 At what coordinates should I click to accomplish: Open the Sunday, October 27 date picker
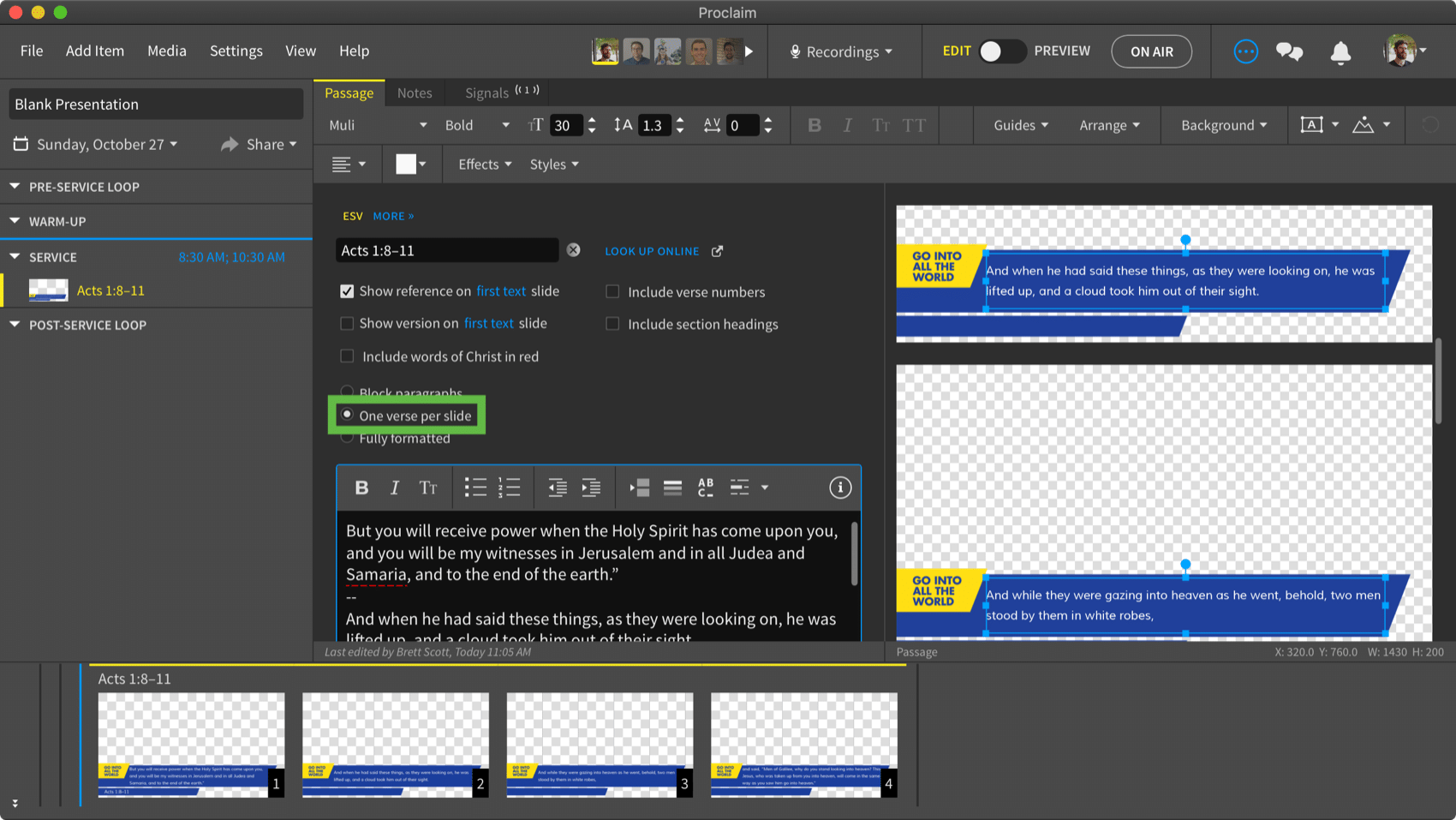click(x=96, y=145)
